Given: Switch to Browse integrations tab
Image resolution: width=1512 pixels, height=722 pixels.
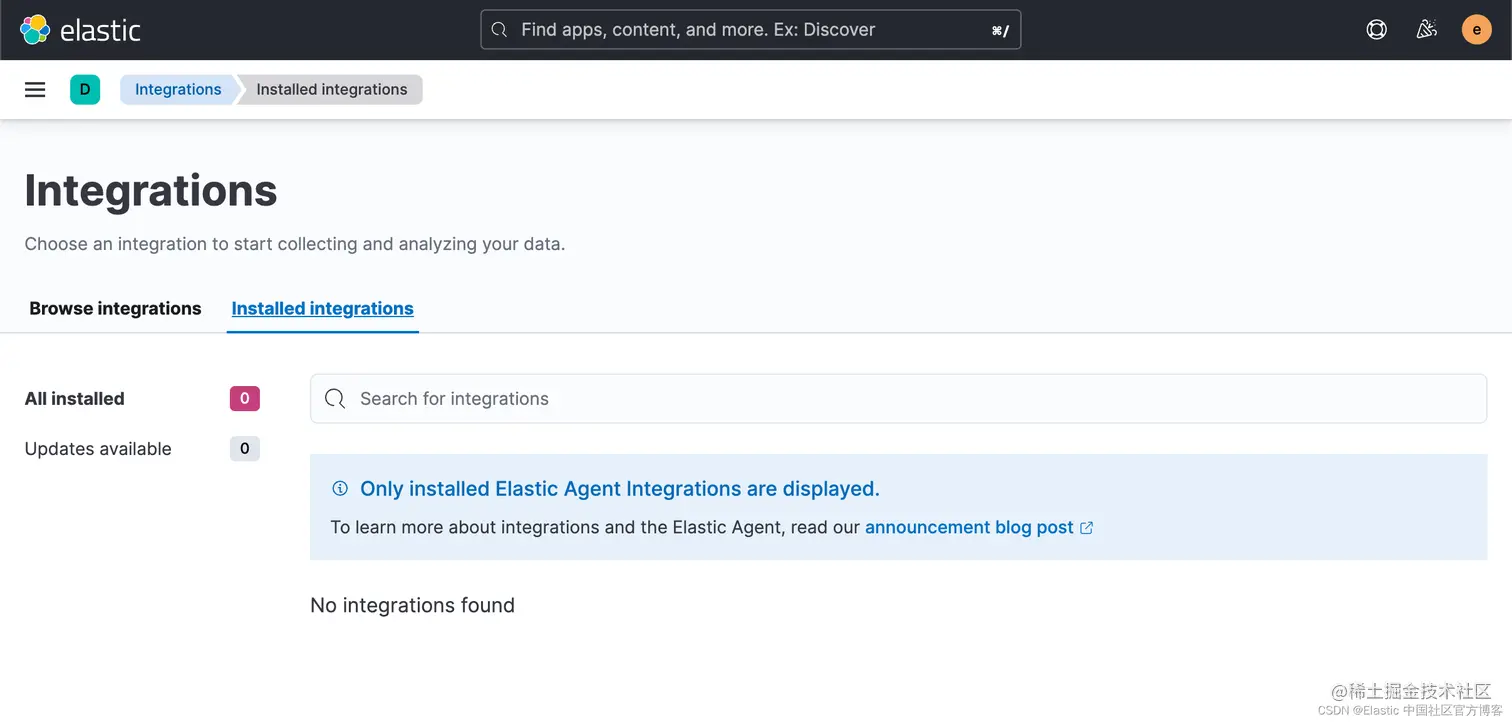Looking at the screenshot, I should click(115, 309).
